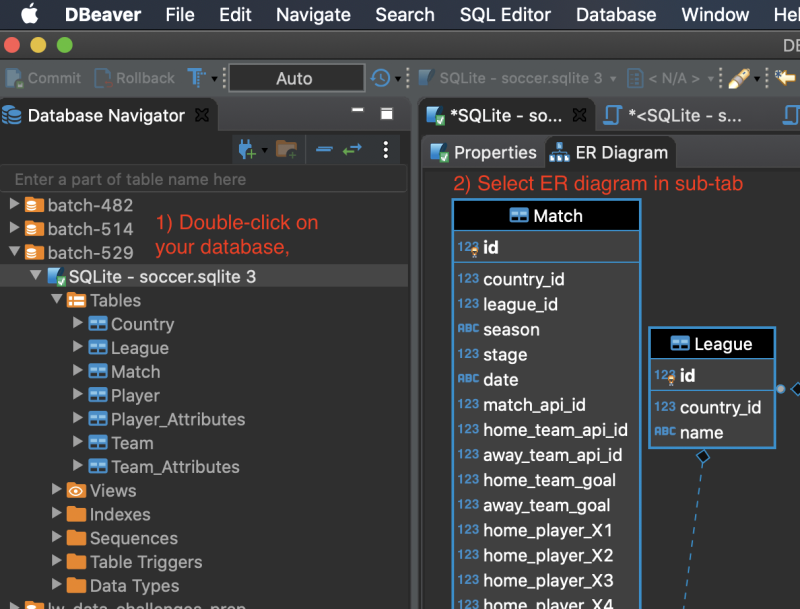Open the File menu

[x=180, y=15]
